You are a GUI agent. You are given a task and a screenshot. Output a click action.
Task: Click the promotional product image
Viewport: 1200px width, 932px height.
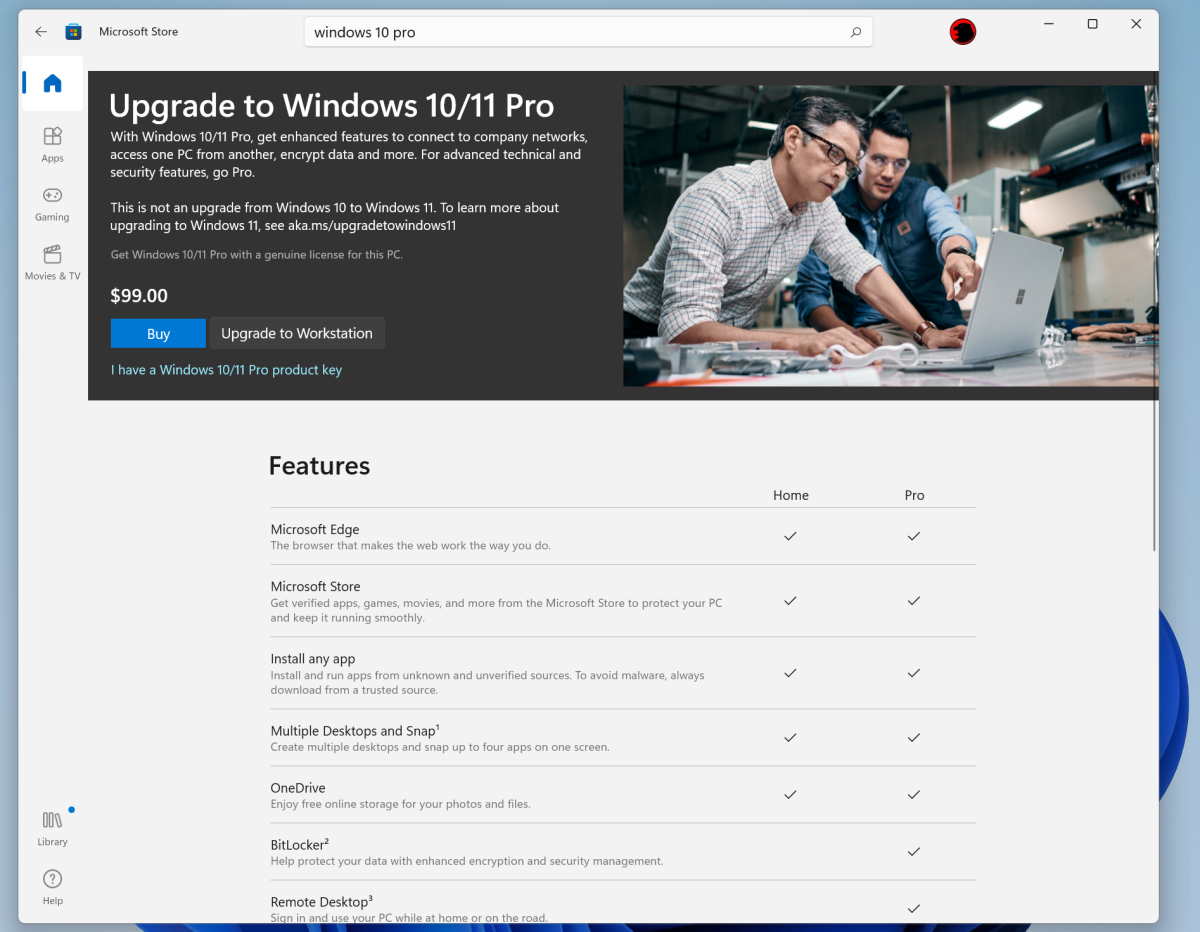pos(890,235)
